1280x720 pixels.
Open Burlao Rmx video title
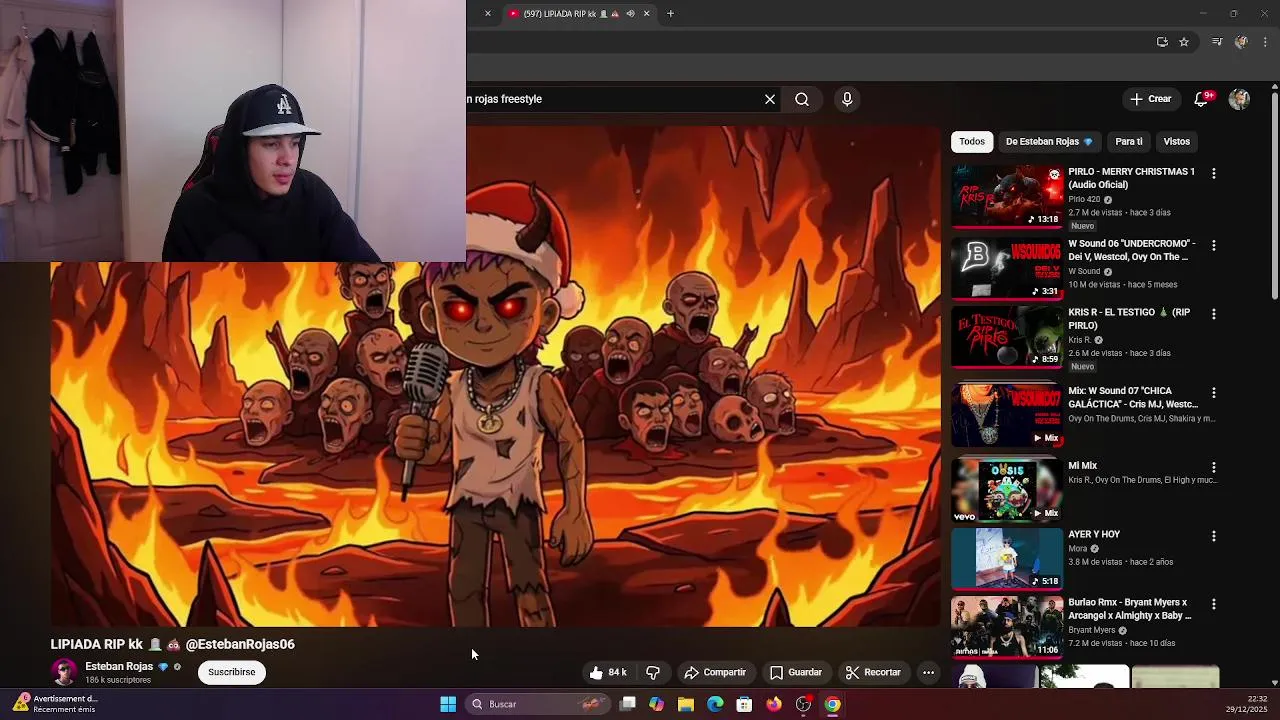[x=1130, y=609]
